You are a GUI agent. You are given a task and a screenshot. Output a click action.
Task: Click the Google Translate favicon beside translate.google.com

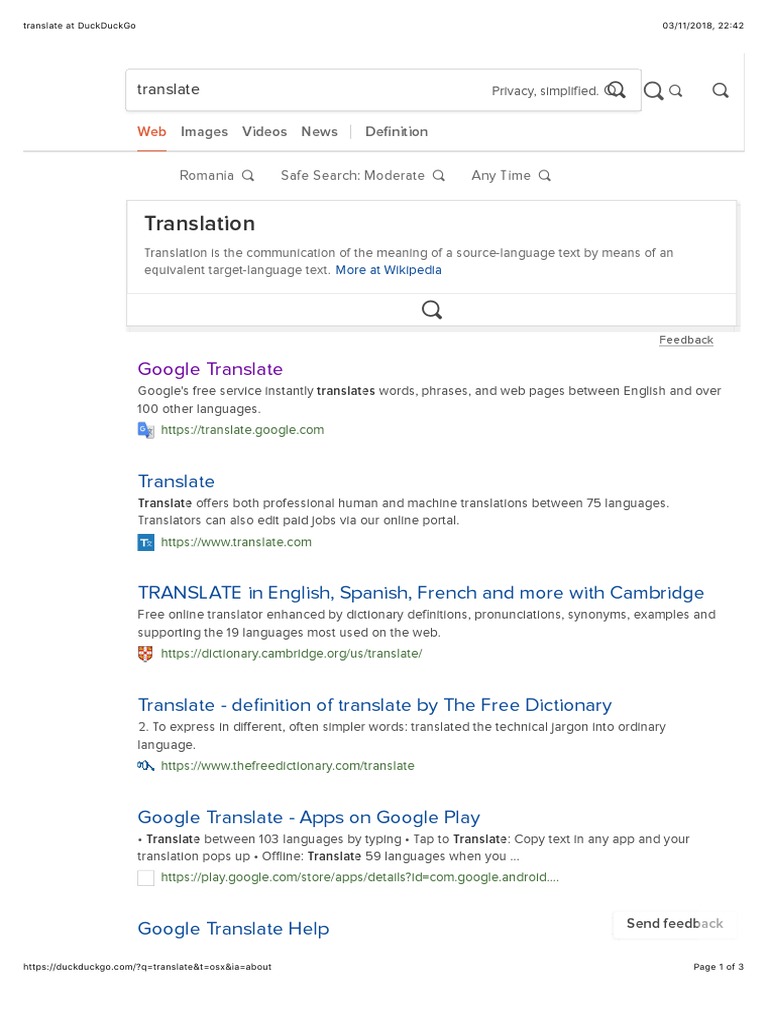coord(146,430)
